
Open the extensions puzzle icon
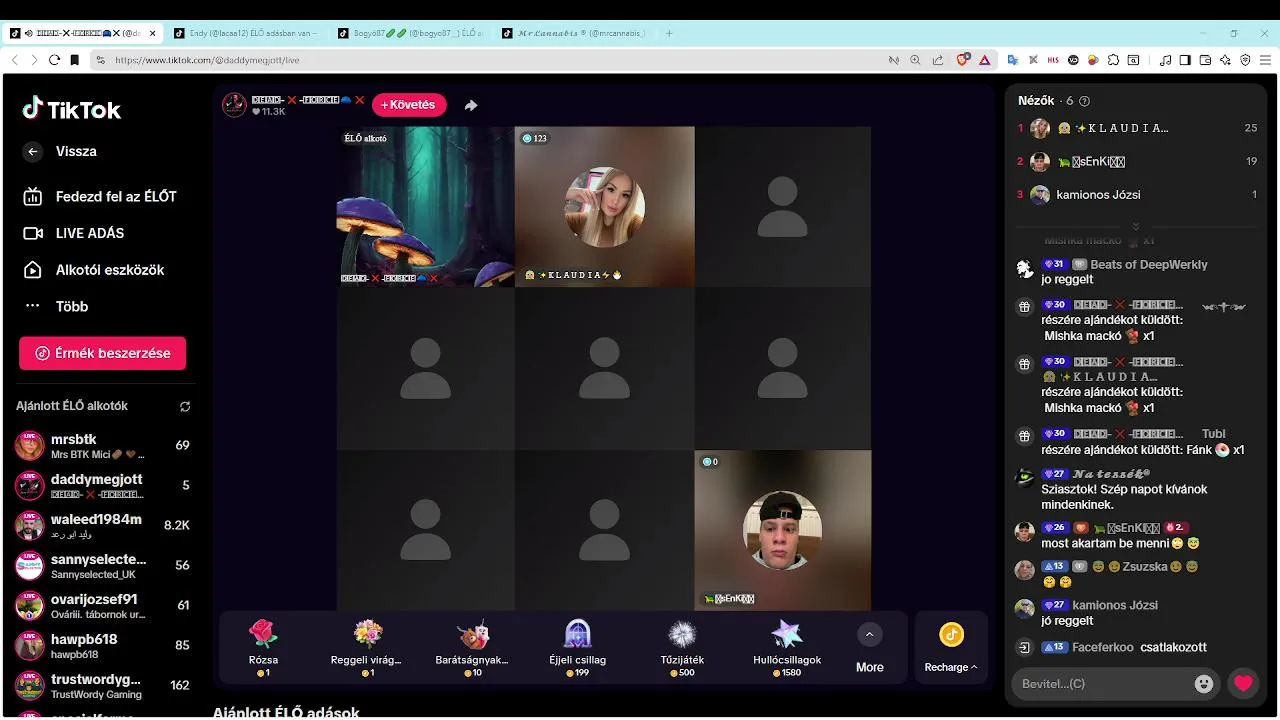(x=1113, y=60)
